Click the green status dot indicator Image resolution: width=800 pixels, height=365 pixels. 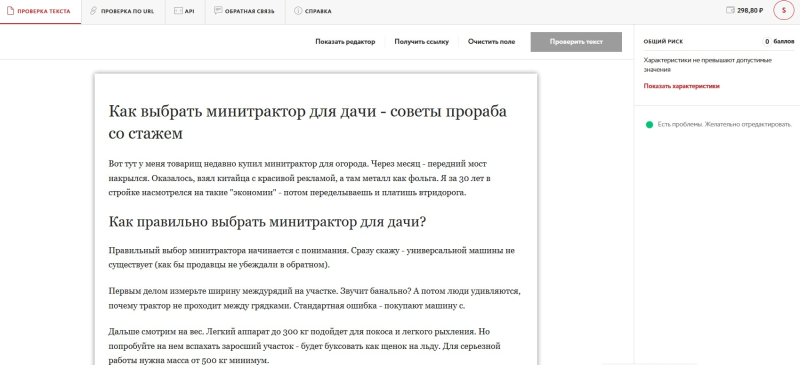pyautogui.click(x=649, y=125)
